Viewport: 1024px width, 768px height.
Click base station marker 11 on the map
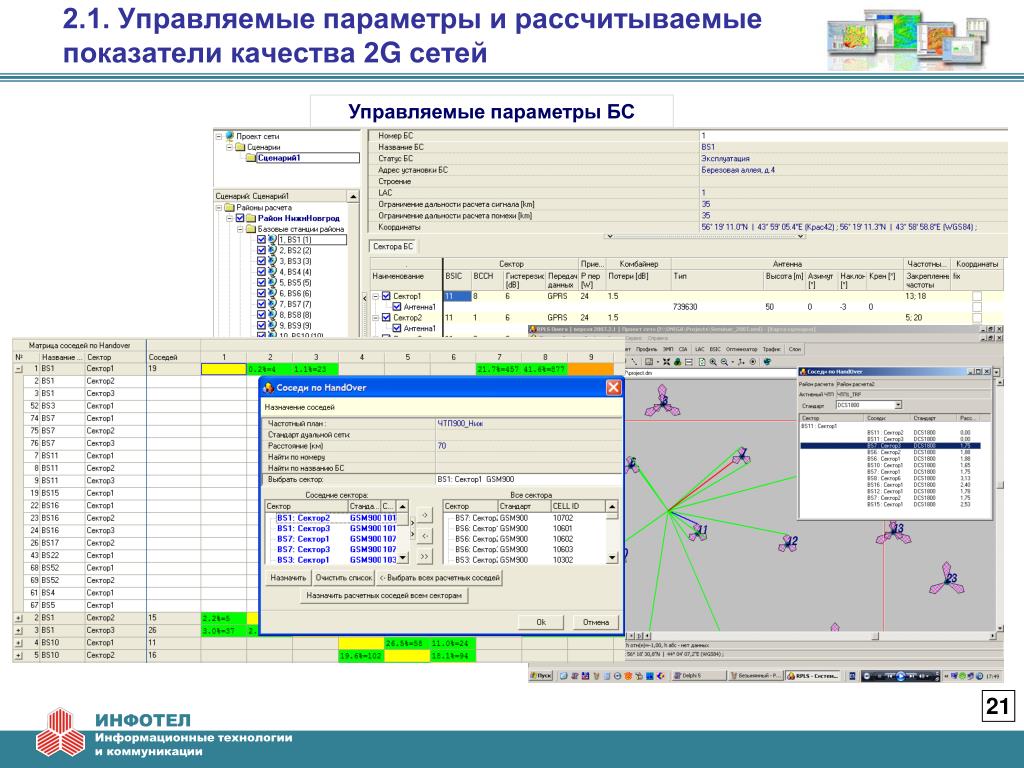pyautogui.click(x=697, y=532)
